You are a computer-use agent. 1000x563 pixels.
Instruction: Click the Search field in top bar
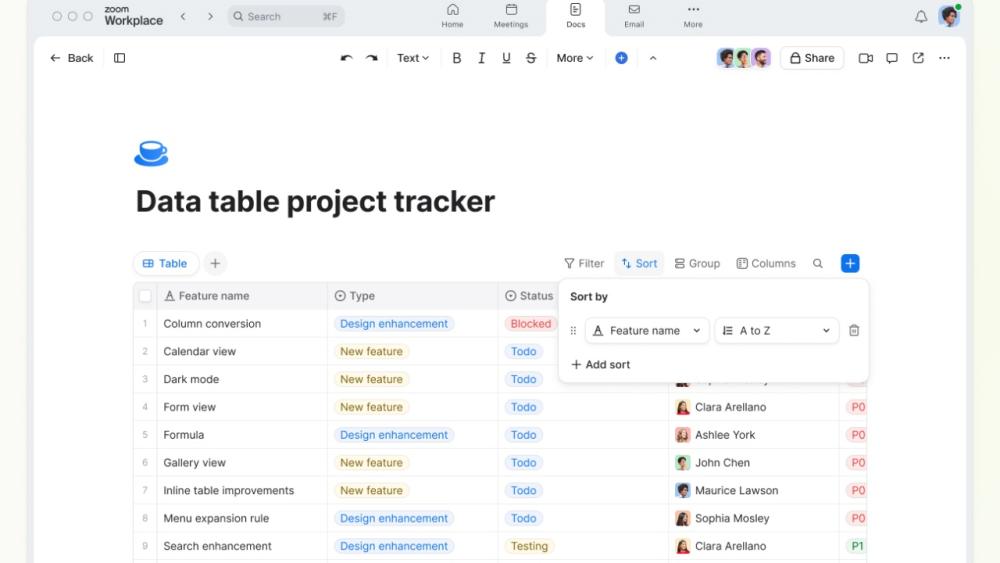point(287,16)
